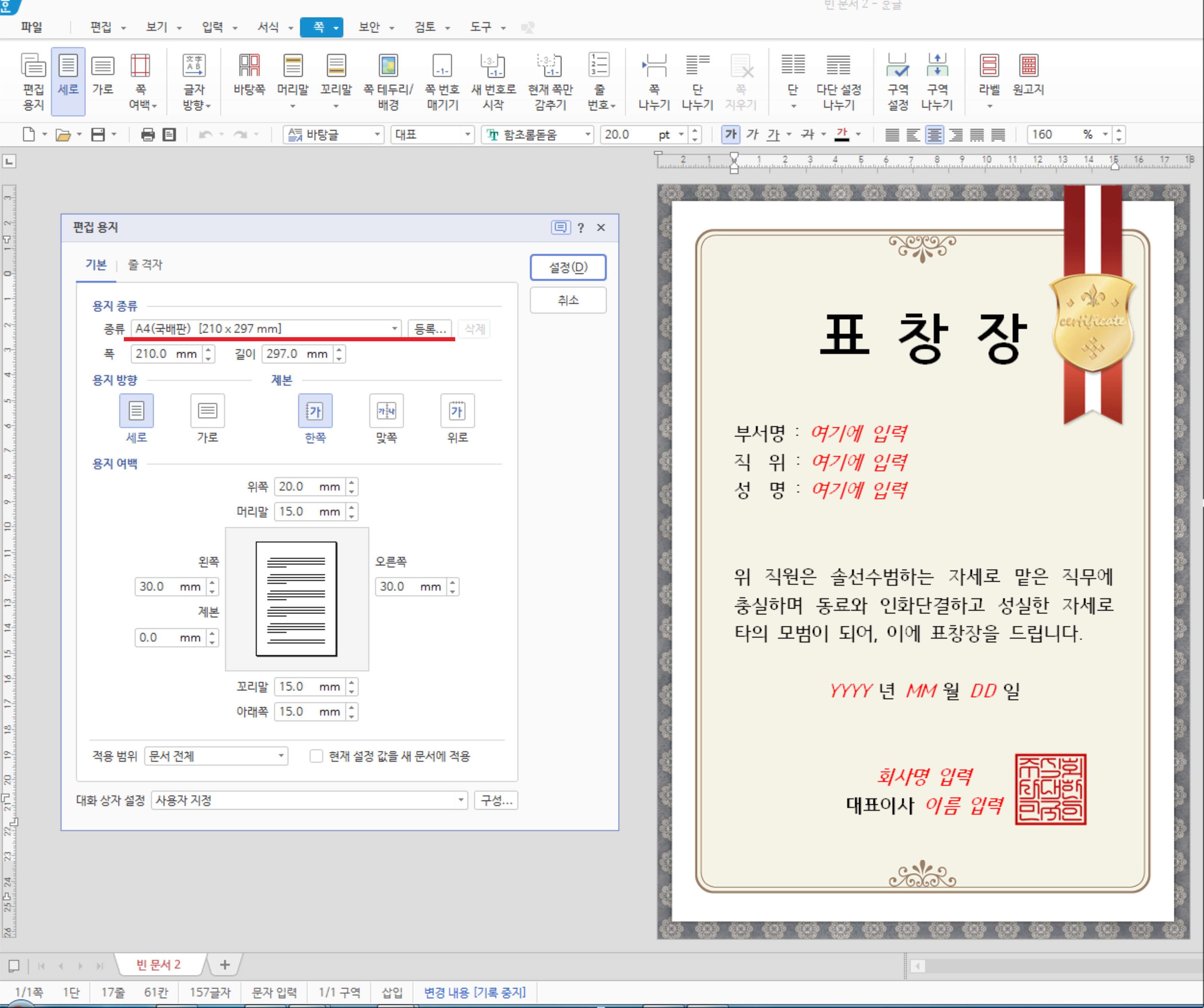
Task: Open the 적용 범위 문서 전체 dropdown
Action: click(x=281, y=756)
